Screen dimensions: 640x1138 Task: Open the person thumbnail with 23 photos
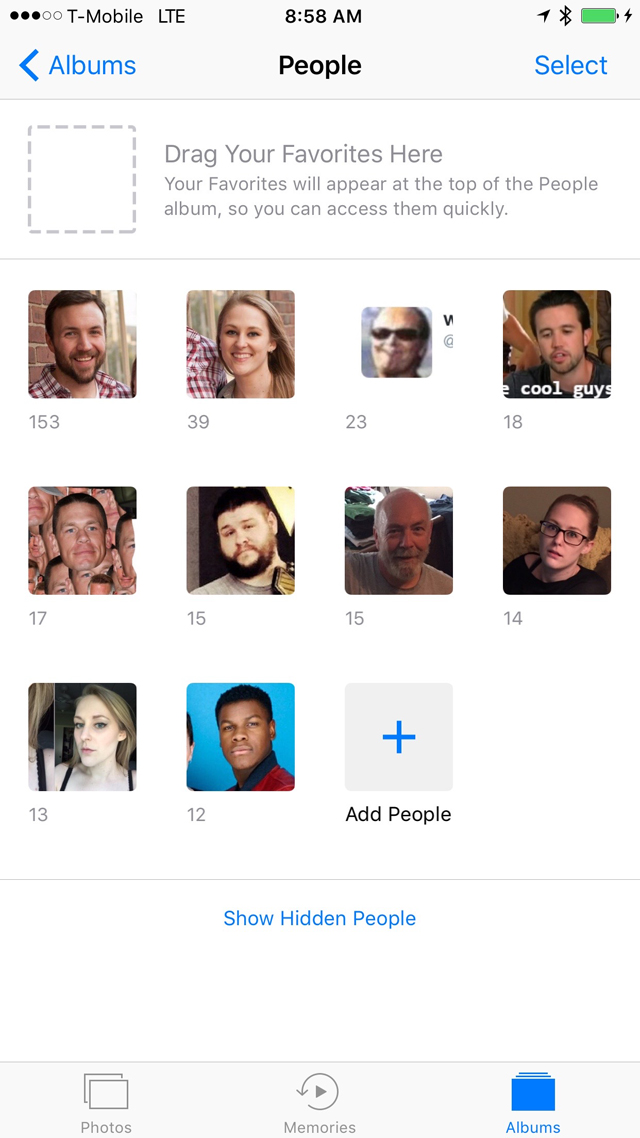click(x=398, y=344)
